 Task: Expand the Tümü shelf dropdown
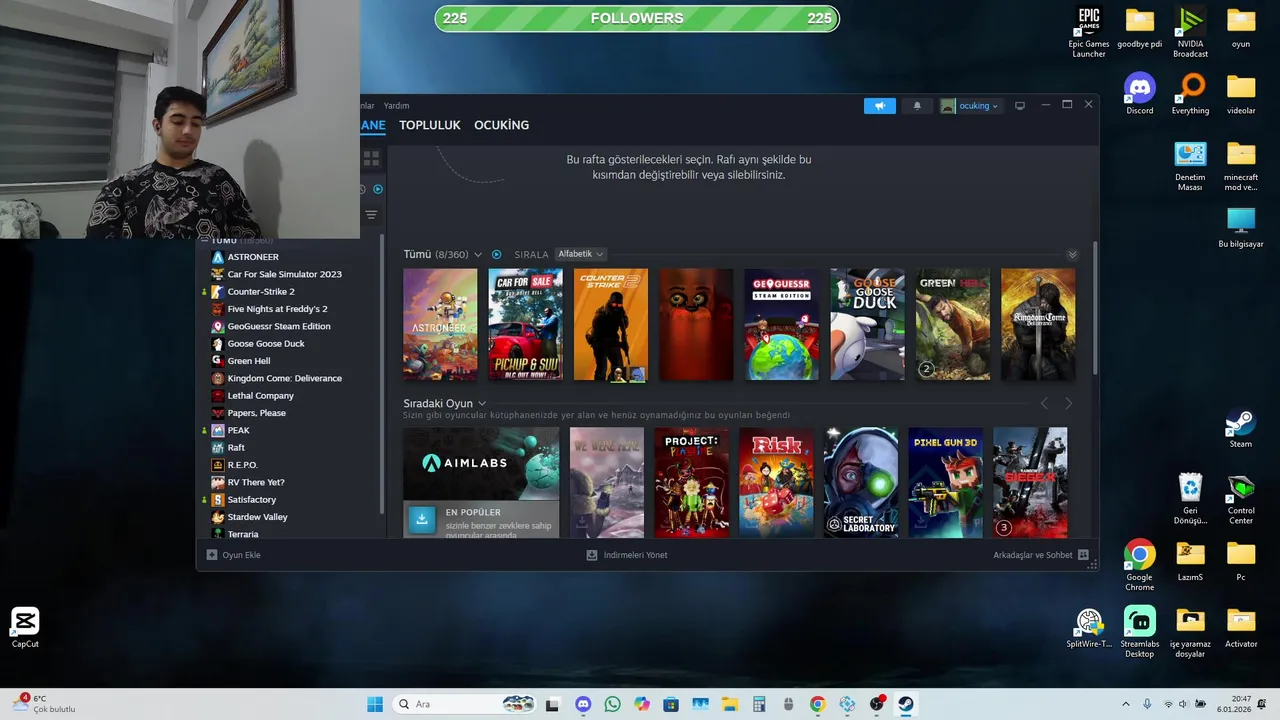(x=478, y=255)
